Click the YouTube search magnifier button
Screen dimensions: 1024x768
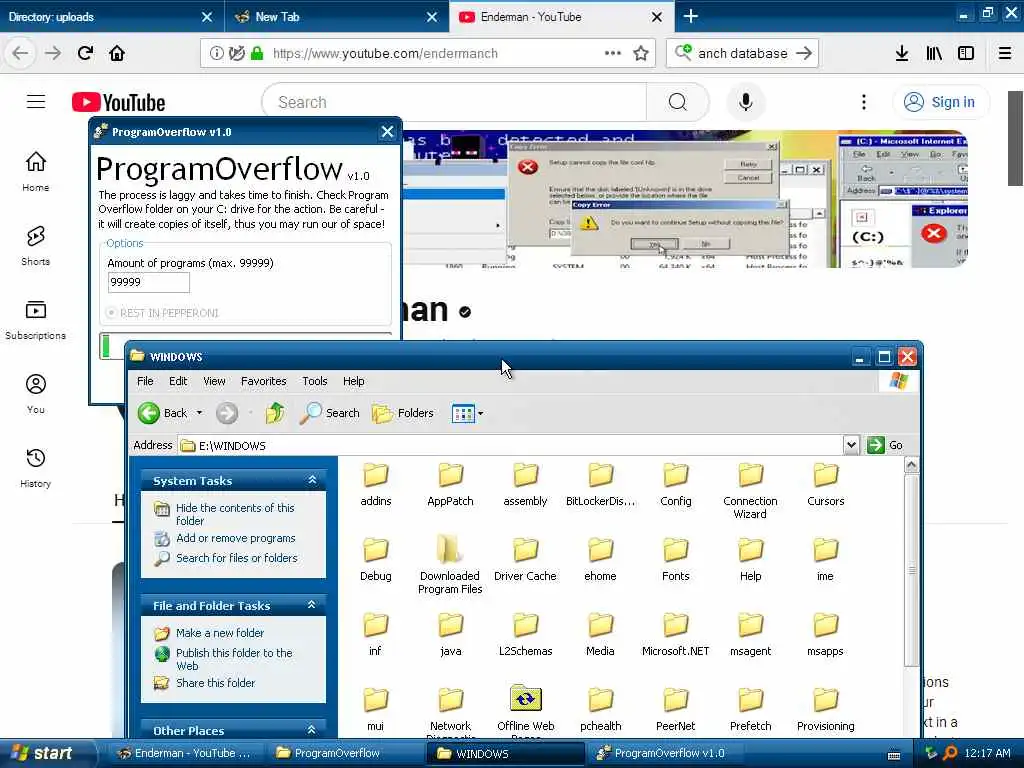coord(677,102)
